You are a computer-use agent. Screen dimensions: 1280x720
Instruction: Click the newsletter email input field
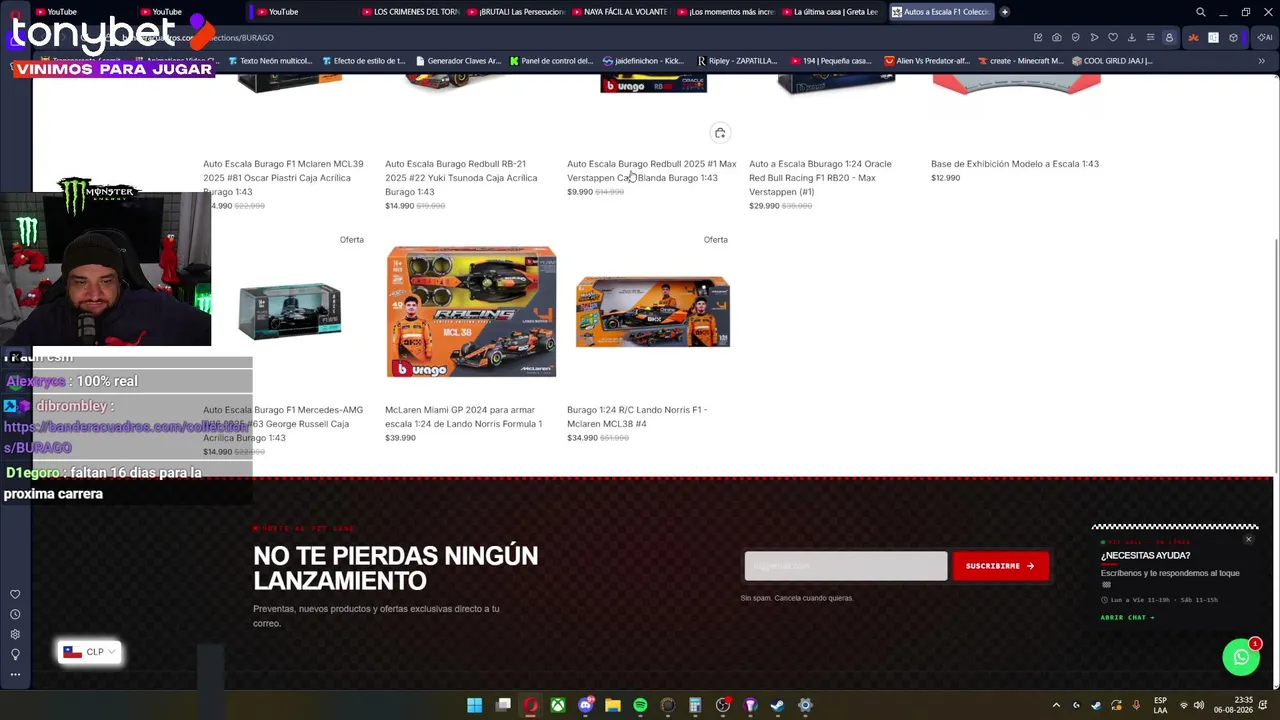(x=846, y=566)
